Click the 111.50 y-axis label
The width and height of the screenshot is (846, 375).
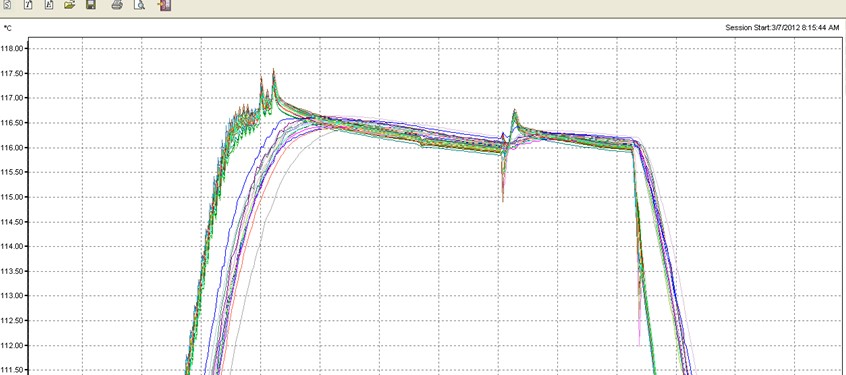[x=14, y=370]
